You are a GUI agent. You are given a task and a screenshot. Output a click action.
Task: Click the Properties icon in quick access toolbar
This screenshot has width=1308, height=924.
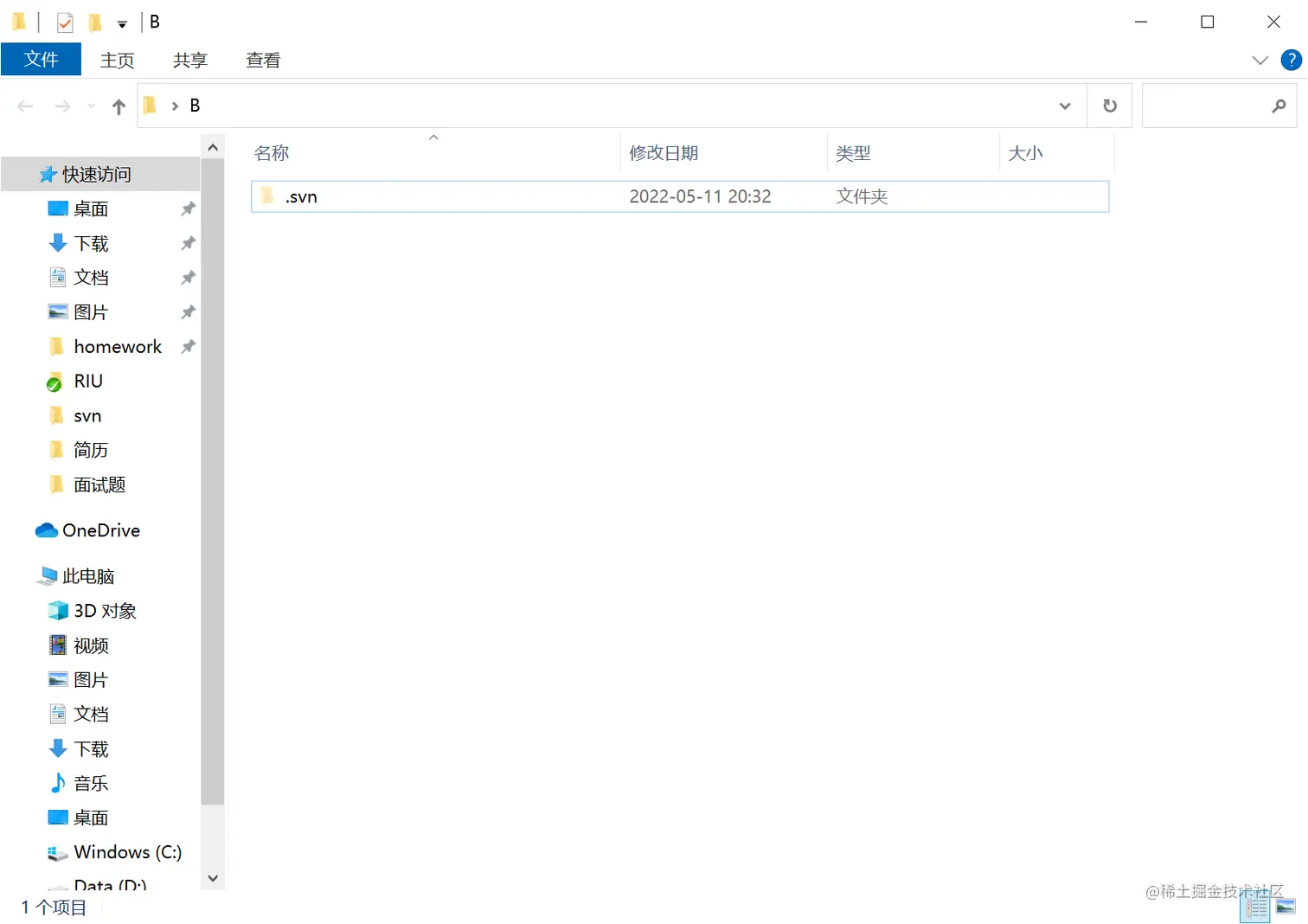coord(65,22)
